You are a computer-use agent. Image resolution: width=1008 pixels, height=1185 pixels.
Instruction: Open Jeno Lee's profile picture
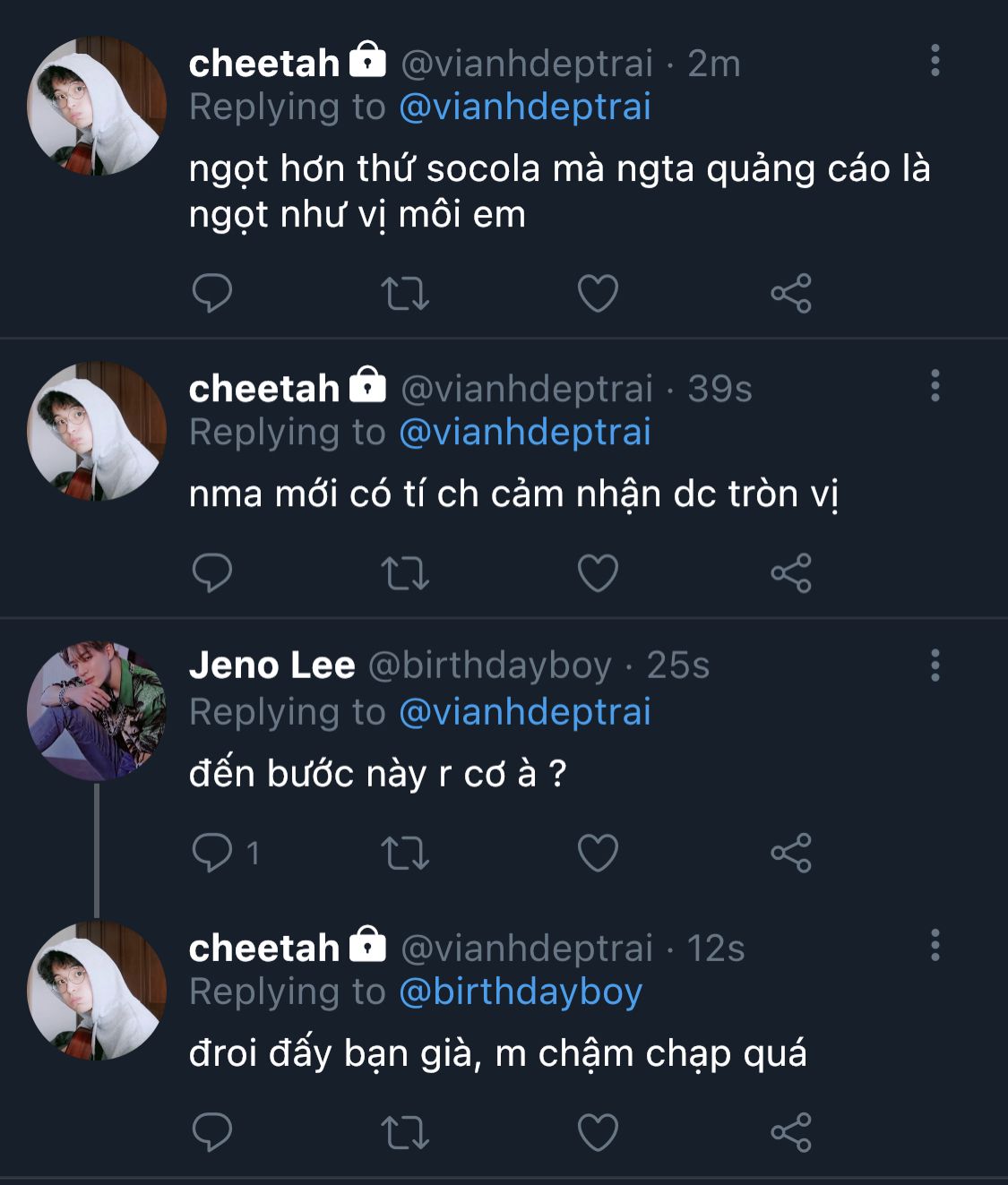[97, 710]
